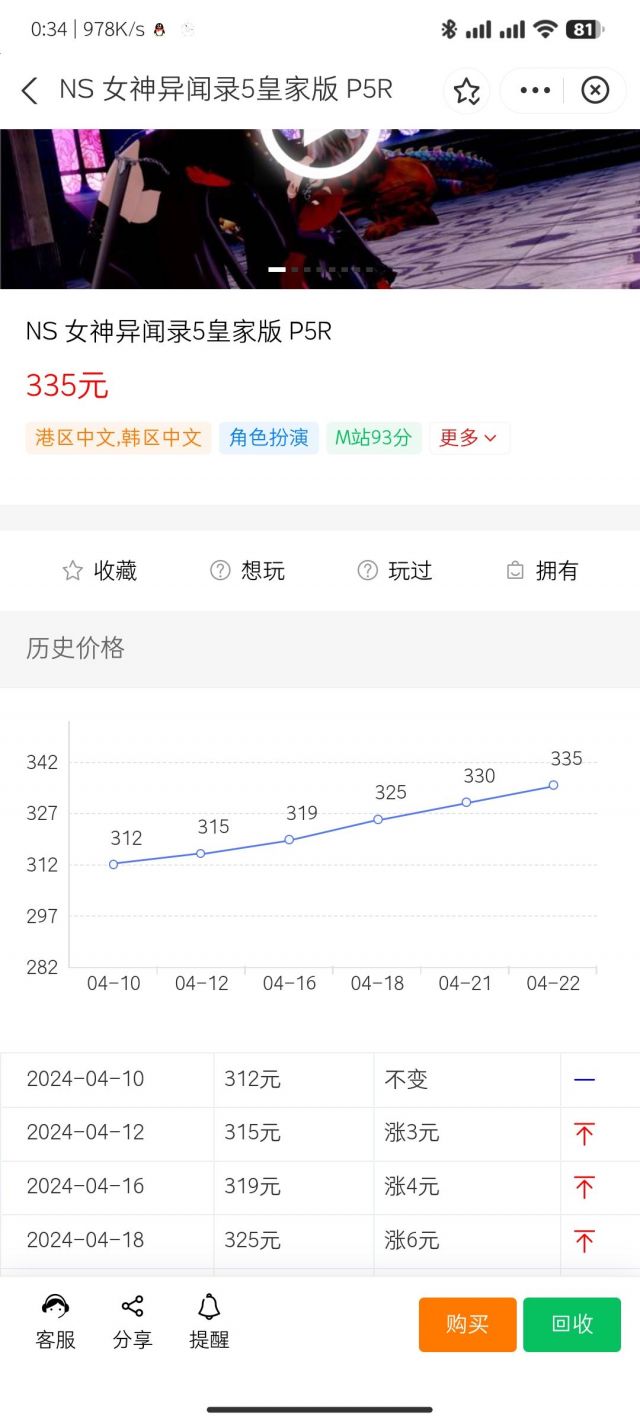Tap the back arrow to return
The height and width of the screenshot is (1422, 640).
29,90
